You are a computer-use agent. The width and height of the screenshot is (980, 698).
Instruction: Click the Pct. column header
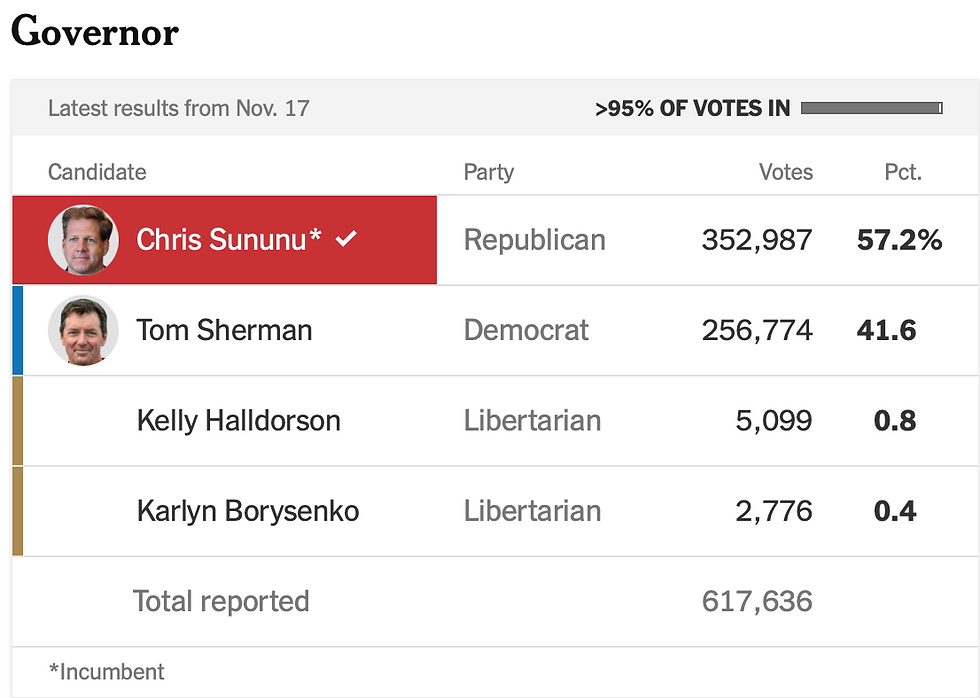point(903,172)
